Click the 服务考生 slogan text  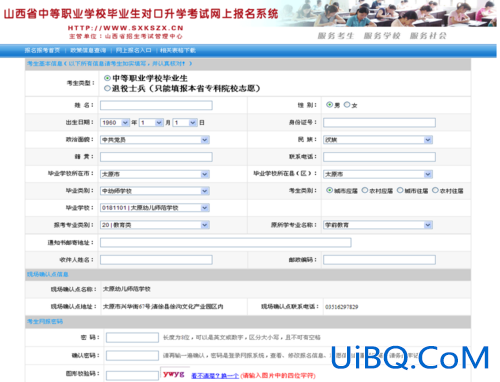[x=336, y=36]
